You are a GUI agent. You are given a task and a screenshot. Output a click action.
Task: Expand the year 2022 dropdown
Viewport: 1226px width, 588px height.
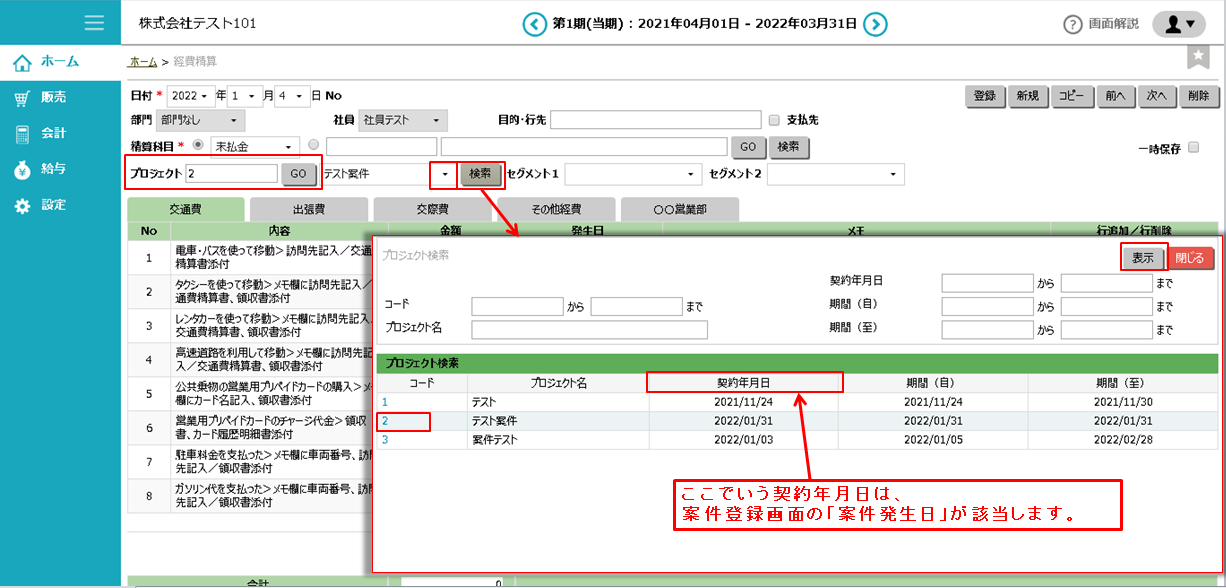[192, 96]
